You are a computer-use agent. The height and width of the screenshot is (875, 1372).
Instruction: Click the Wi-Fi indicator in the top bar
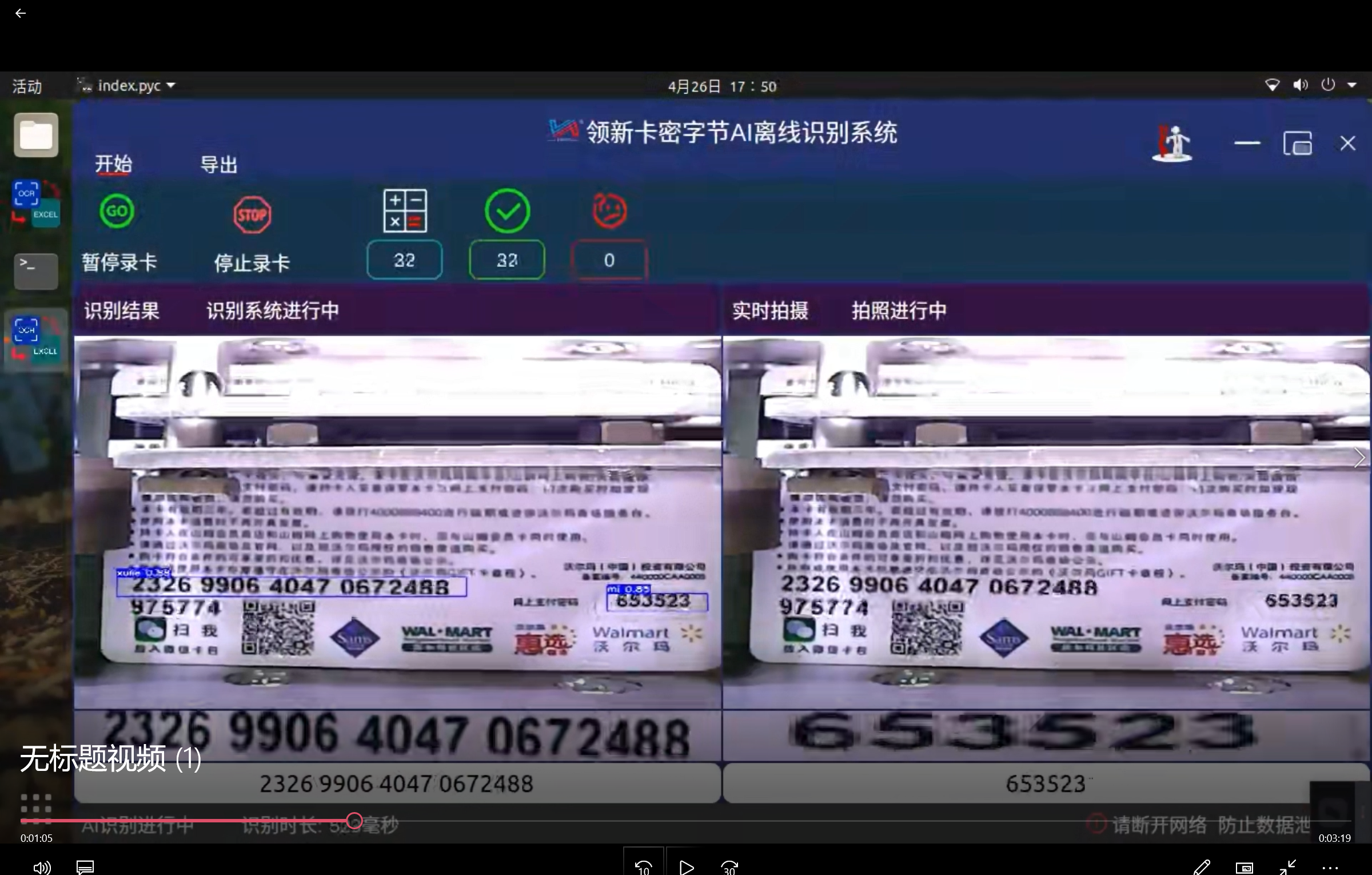point(1272,85)
